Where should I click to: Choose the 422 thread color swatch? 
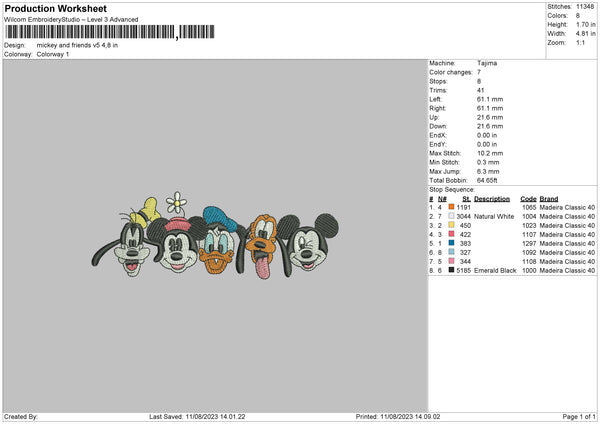452,234
